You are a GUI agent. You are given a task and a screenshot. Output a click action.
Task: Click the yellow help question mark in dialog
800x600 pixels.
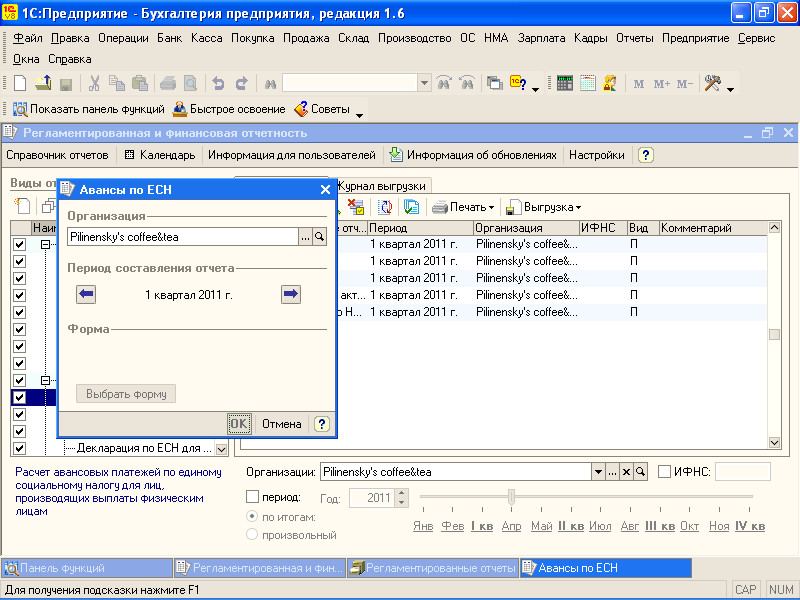[x=321, y=424]
